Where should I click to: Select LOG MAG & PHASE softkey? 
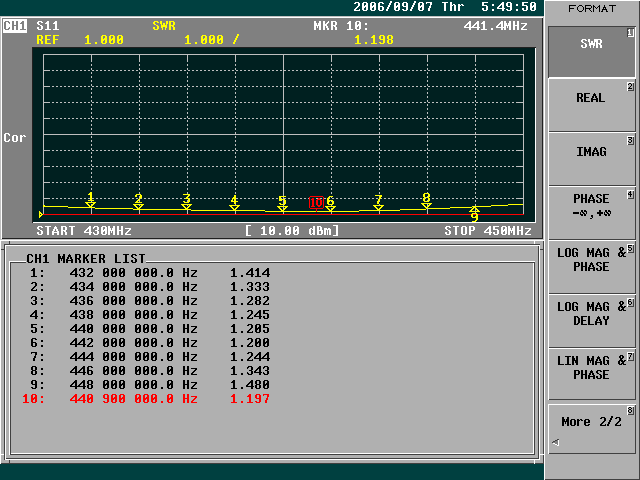point(591,267)
